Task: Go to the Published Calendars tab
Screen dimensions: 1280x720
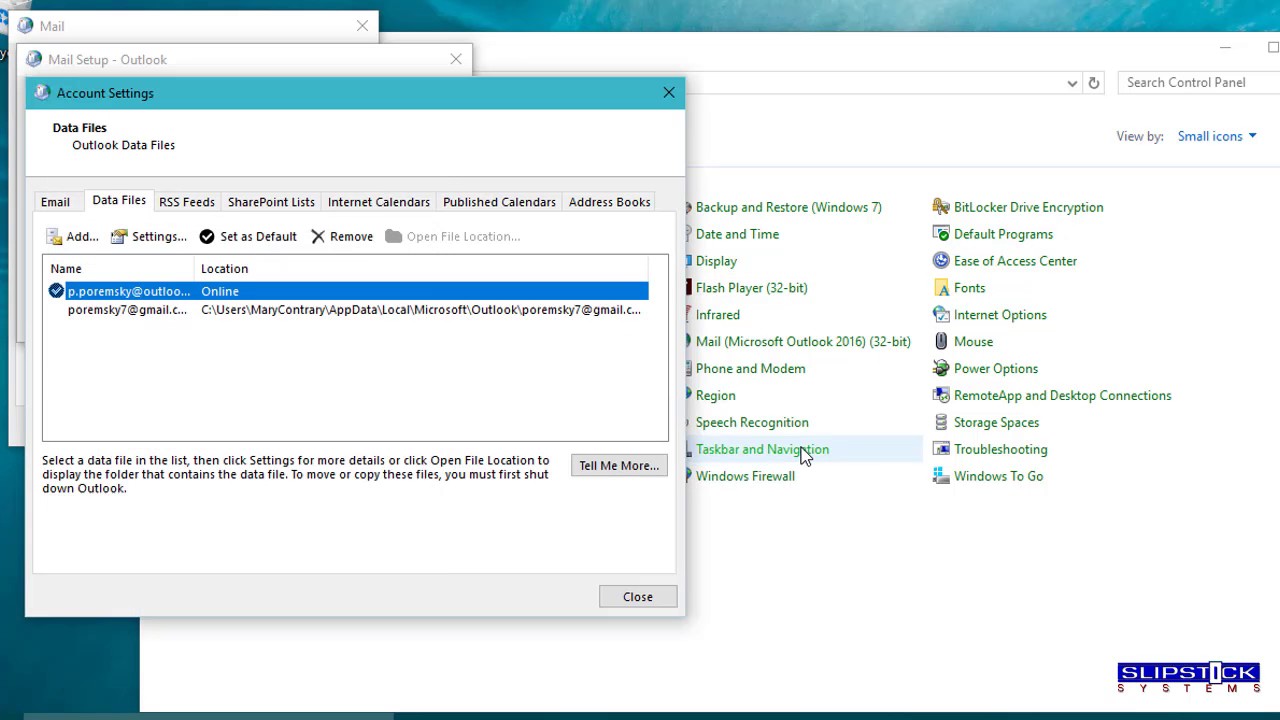Action: tap(499, 202)
